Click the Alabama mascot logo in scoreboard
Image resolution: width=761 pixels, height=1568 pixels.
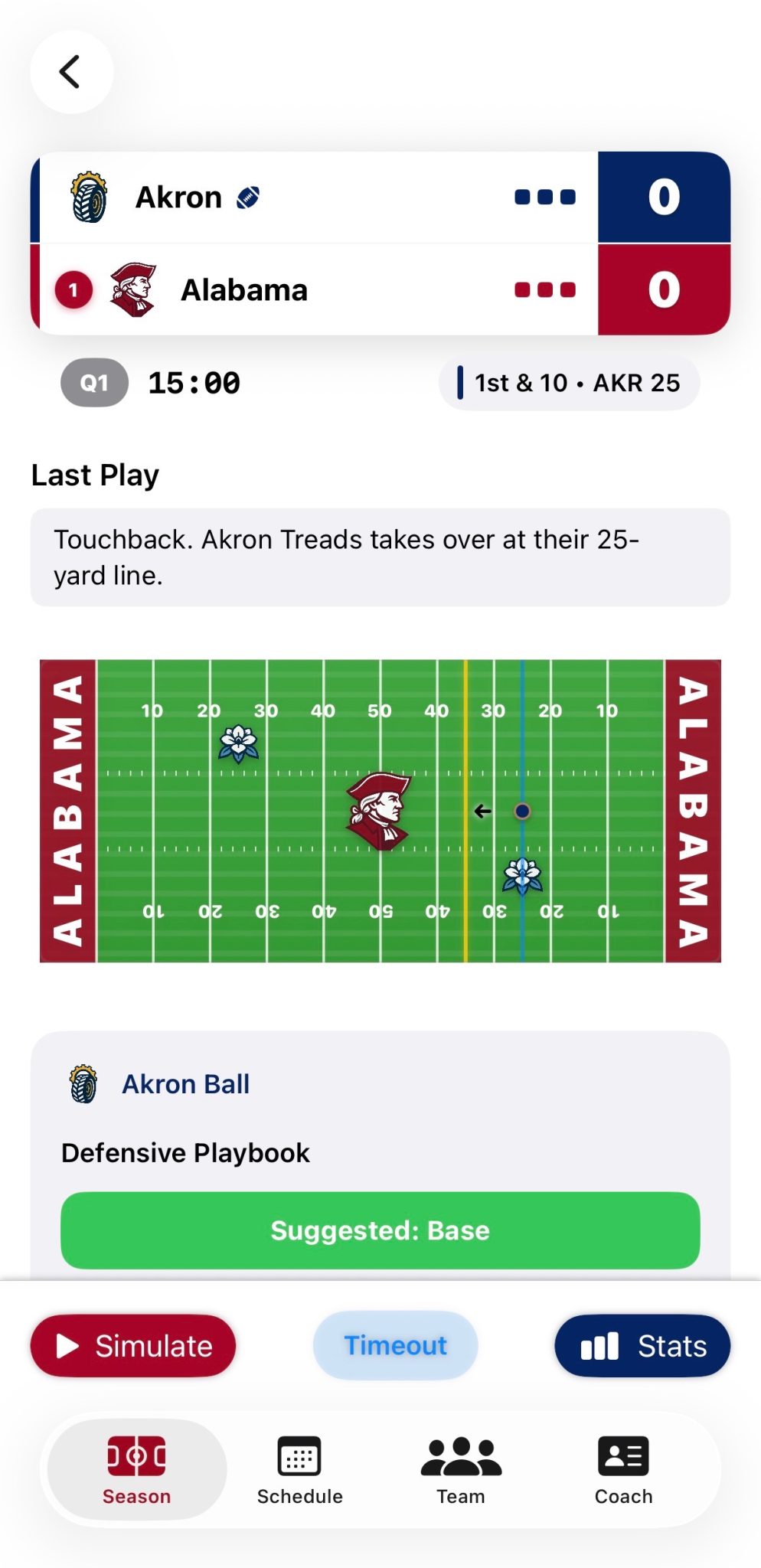click(133, 289)
